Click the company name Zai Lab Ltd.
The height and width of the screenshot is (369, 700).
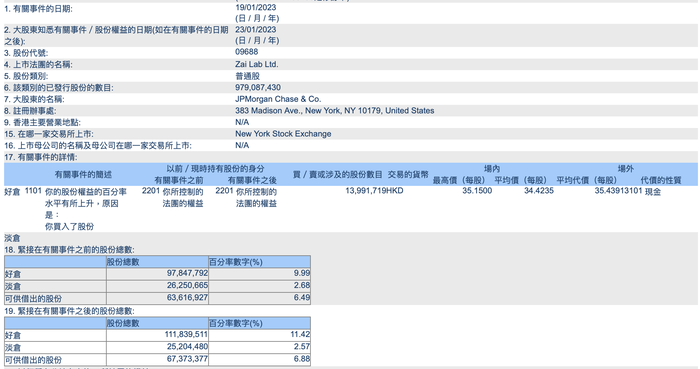click(257, 64)
